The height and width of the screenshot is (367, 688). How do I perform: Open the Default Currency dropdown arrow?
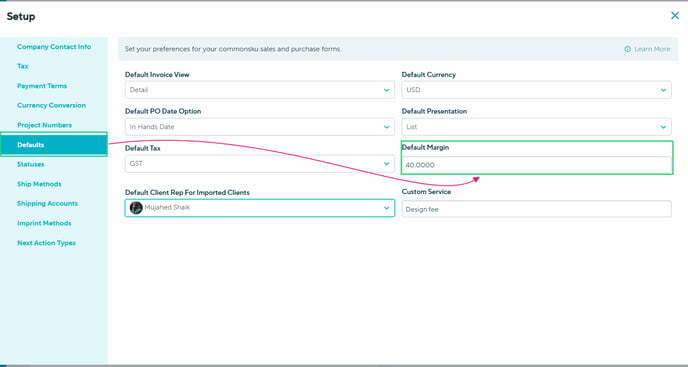coord(663,90)
